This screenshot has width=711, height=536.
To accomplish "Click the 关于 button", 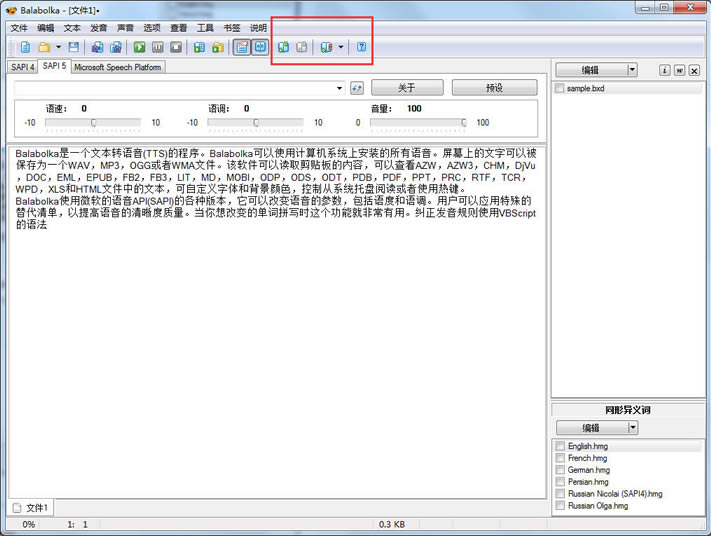I will pos(406,88).
